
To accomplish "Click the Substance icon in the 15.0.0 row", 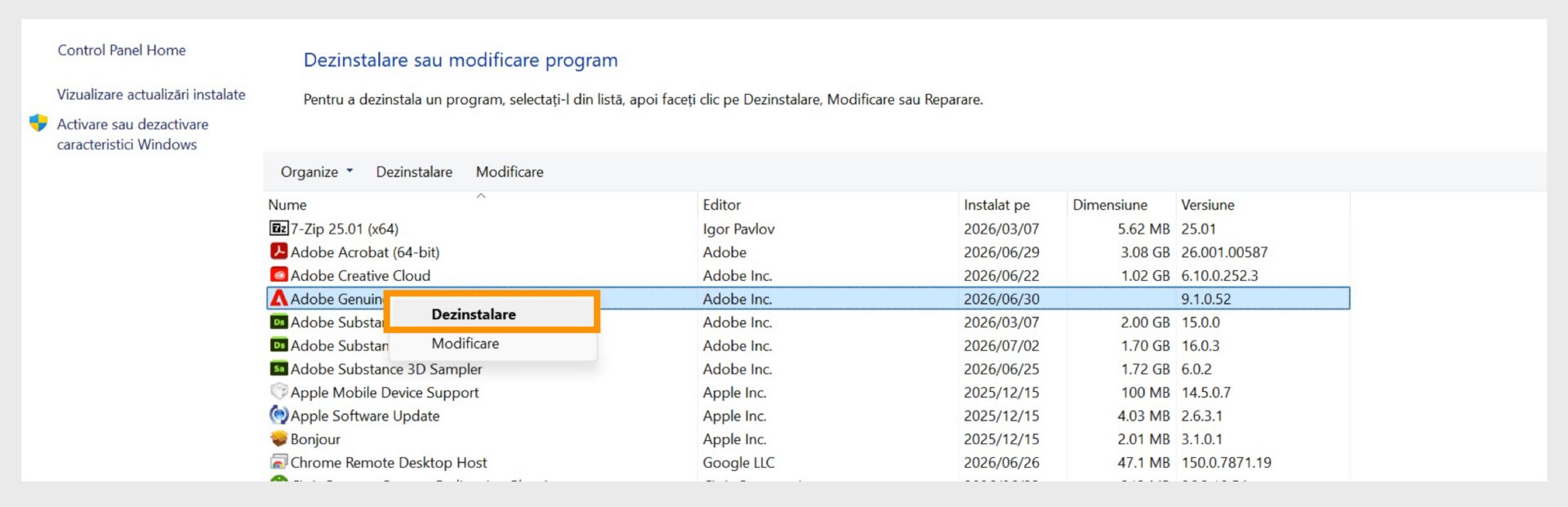I will pos(278,322).
